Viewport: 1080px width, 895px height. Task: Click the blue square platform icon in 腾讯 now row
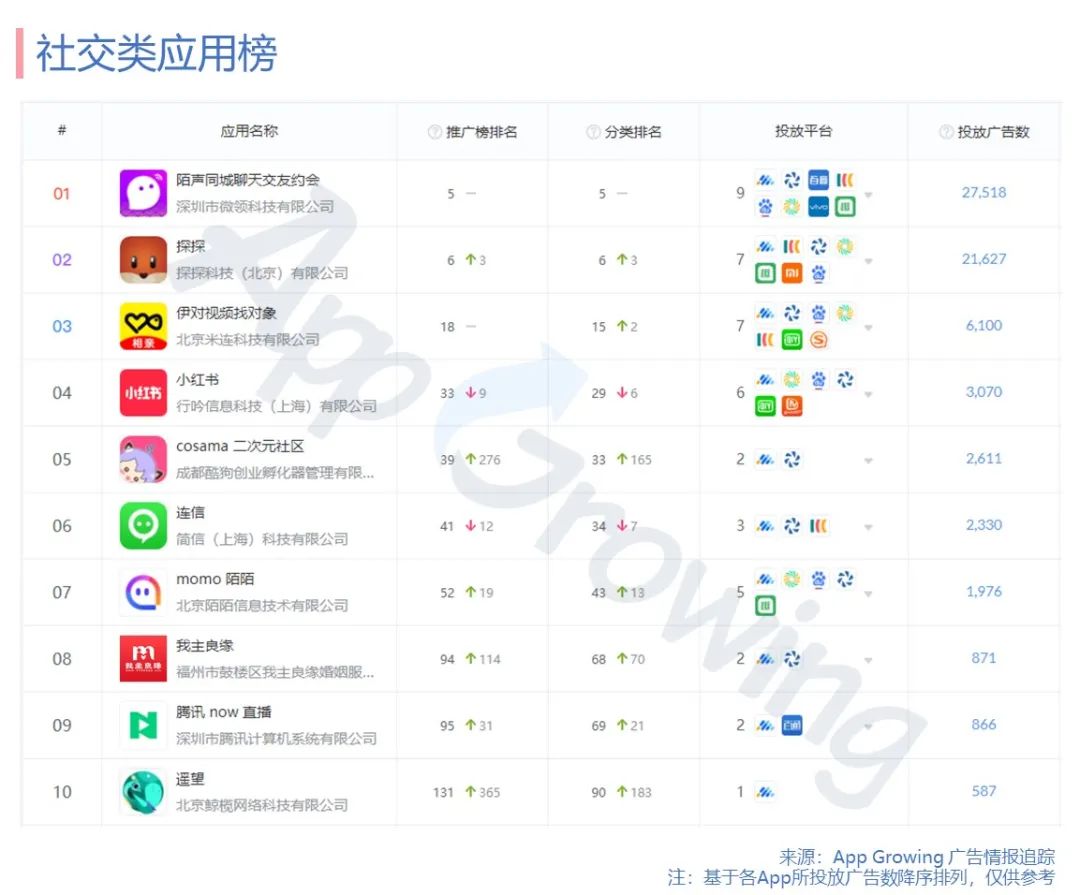coord(792,725)
